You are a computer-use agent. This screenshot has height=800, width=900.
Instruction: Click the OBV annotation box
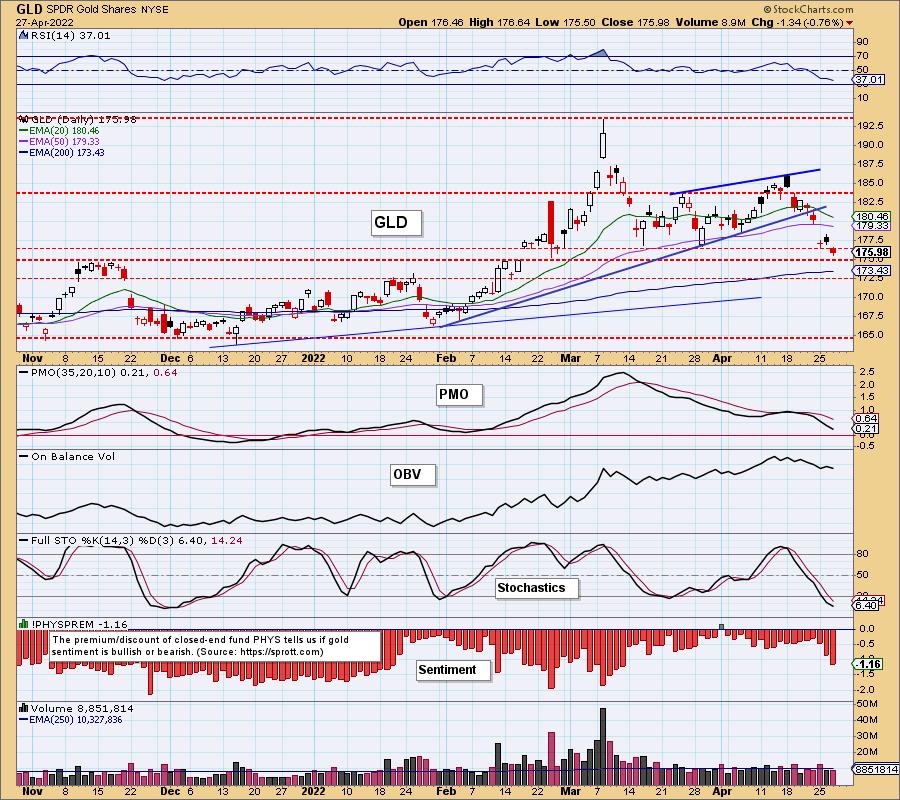pos(412,475)
